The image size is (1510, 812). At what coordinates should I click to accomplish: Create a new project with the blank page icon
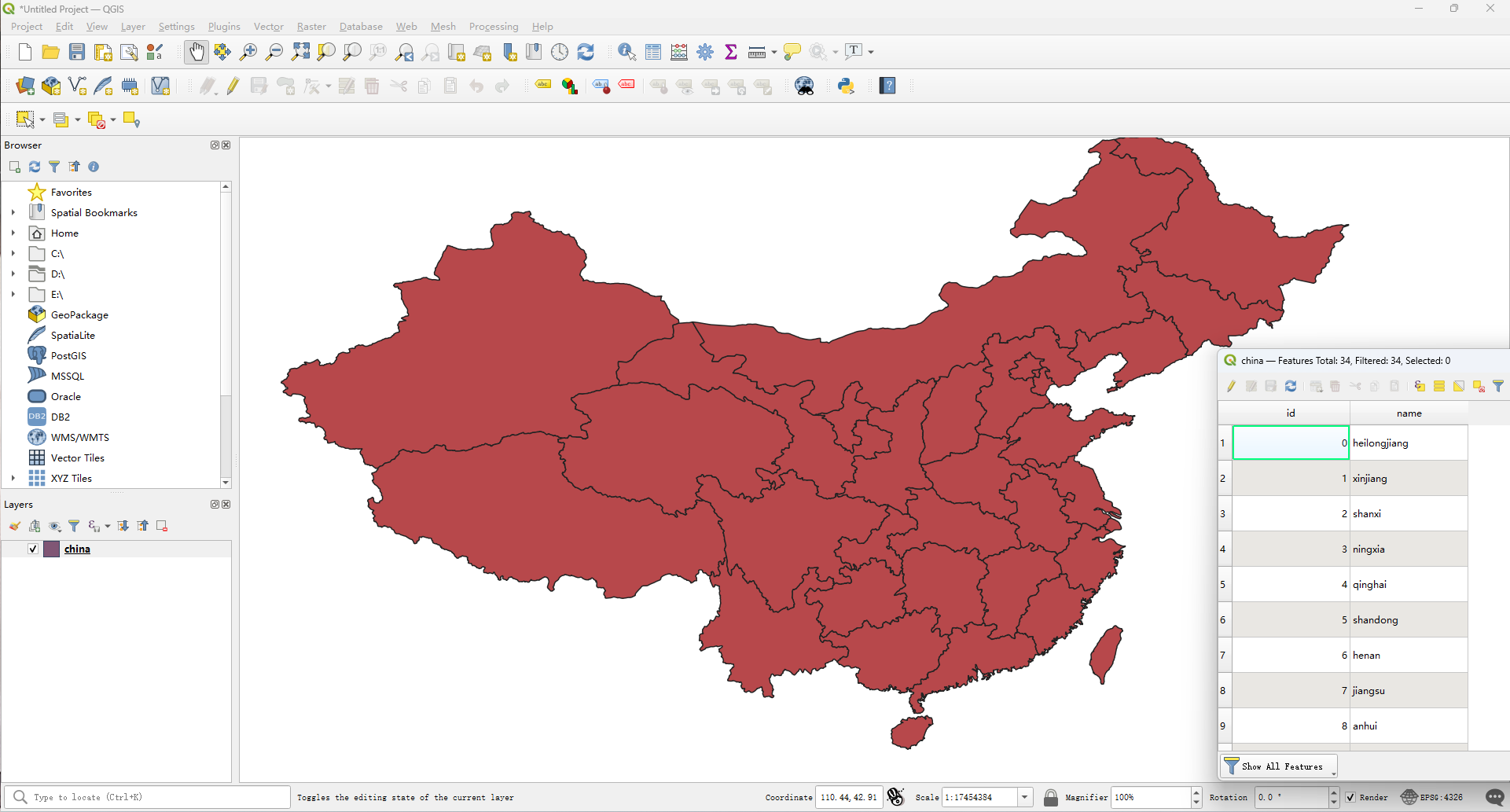tap(25, 52)
